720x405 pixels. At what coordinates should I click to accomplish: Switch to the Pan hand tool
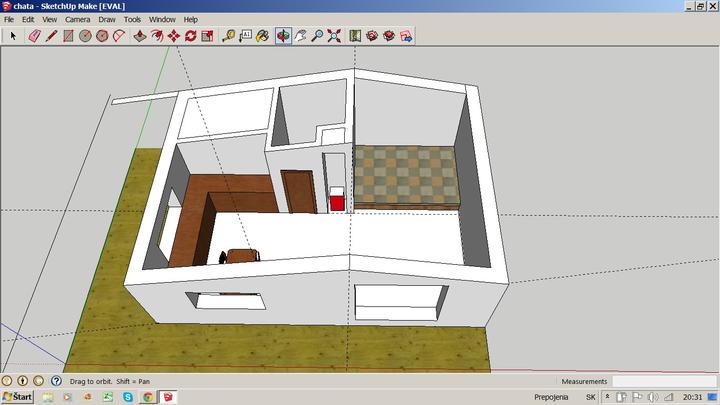pos(300,36)
